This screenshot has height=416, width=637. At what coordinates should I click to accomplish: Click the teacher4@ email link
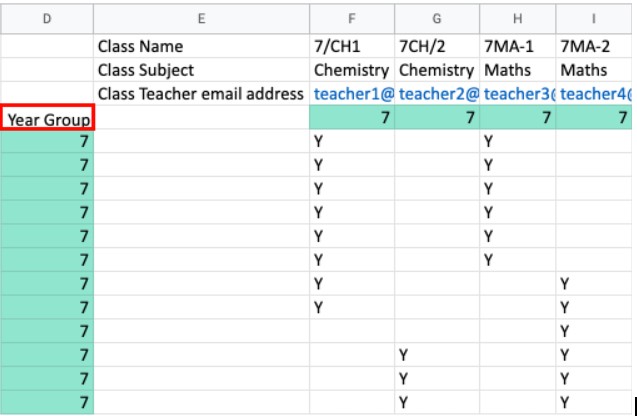[x=595, y=94]
